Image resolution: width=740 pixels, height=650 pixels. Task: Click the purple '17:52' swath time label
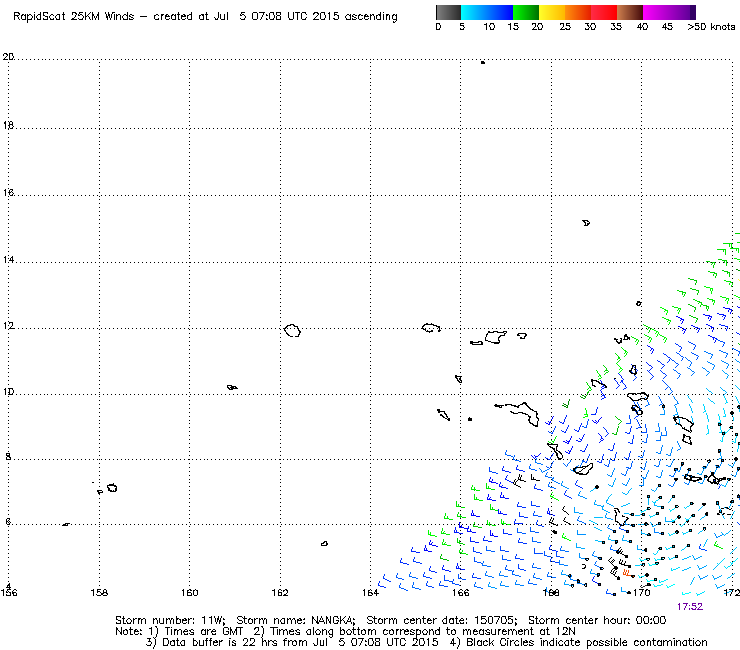click(690, 607)
